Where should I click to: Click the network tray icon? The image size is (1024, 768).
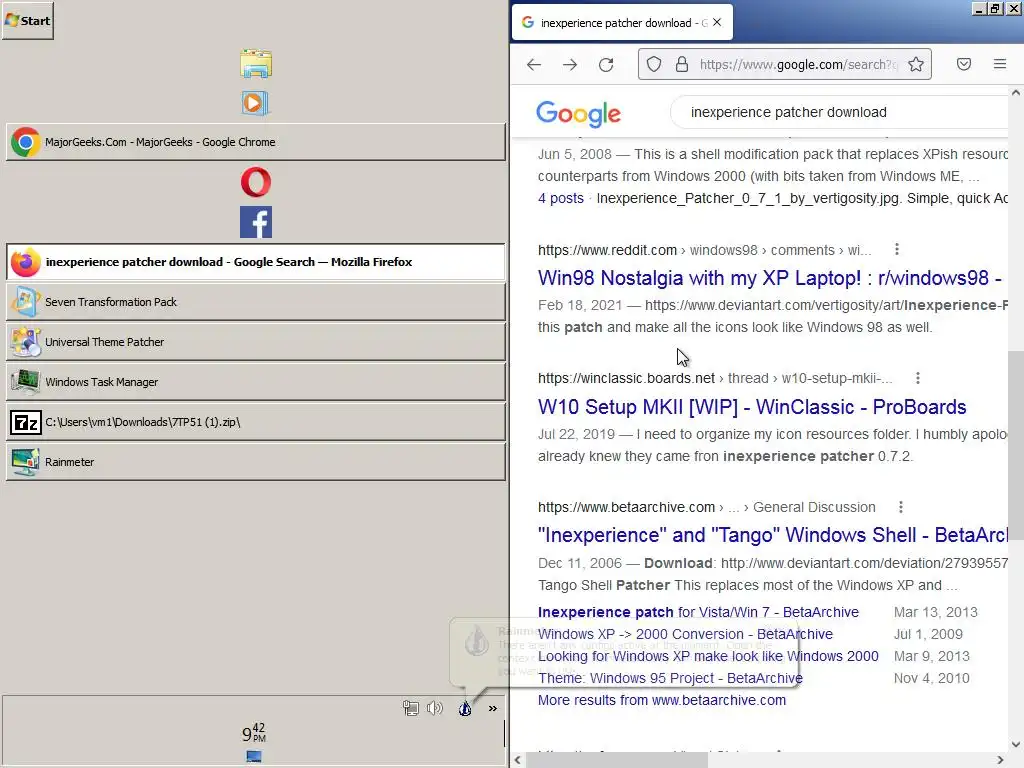411,709
